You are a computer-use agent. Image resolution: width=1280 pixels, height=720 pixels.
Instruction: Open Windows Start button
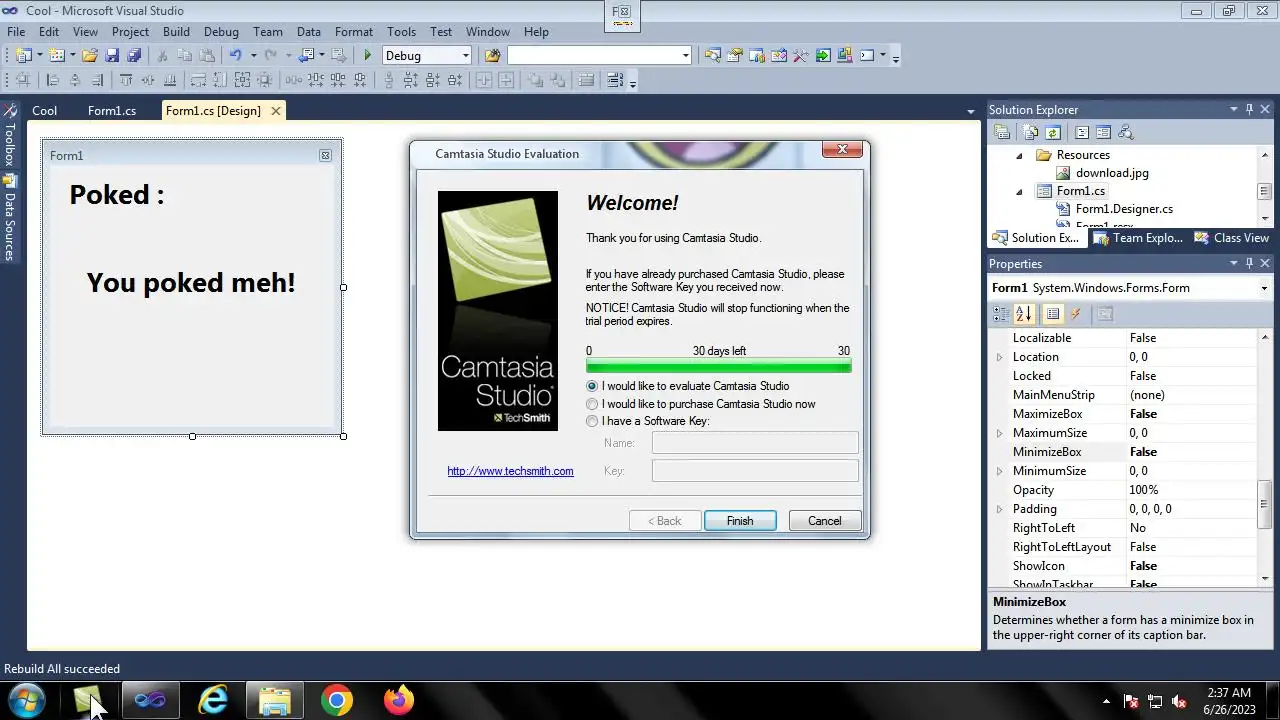coord(27,700)
